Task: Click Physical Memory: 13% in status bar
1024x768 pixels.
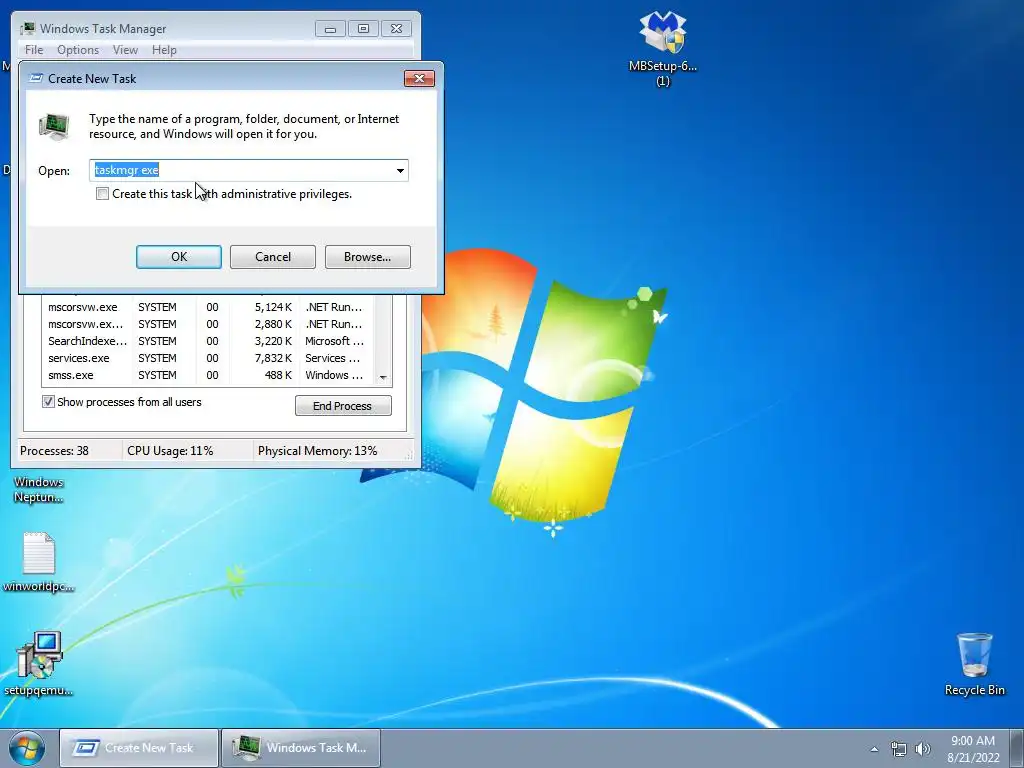Action: (317, 451)
